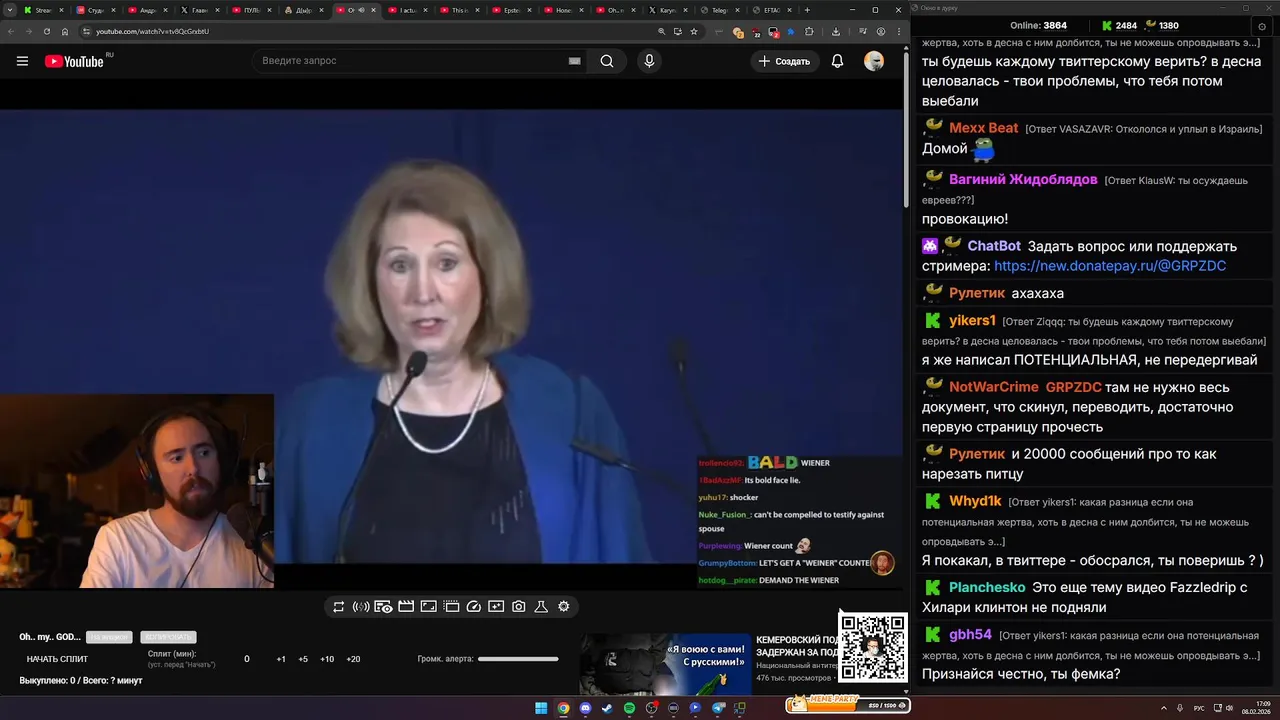Click the Mexx Beat username in chat
The height and width of the screenshot is (720, 1280).
pyautogui.click(x=983, y=128)
